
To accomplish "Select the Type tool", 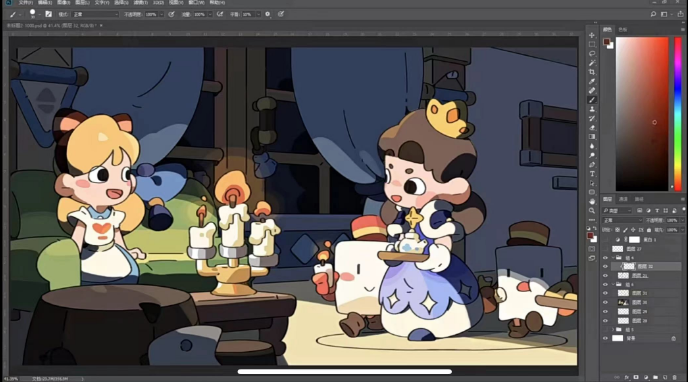I will [592, 174].
